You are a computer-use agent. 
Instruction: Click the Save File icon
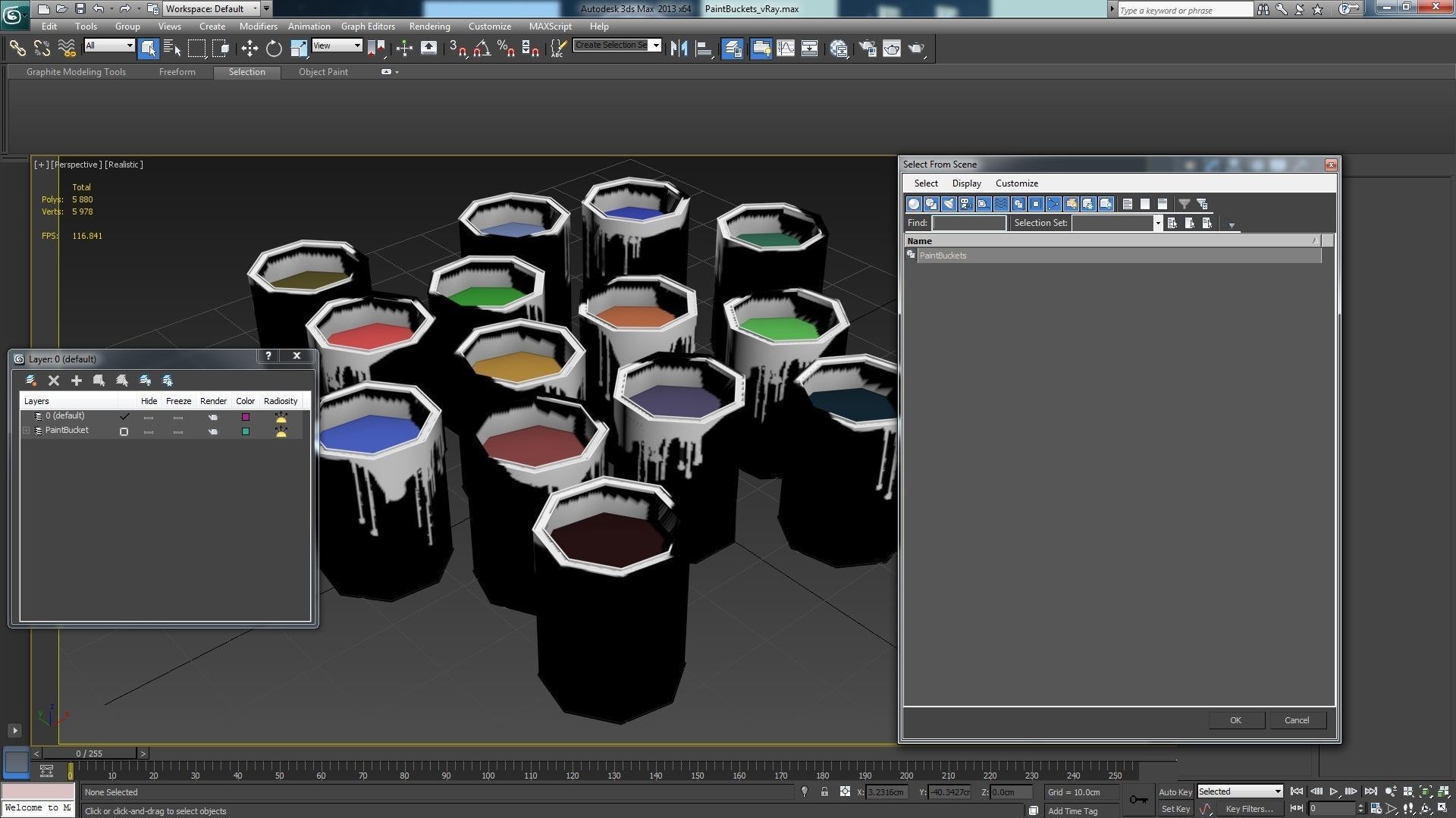(x=80, y=9)
